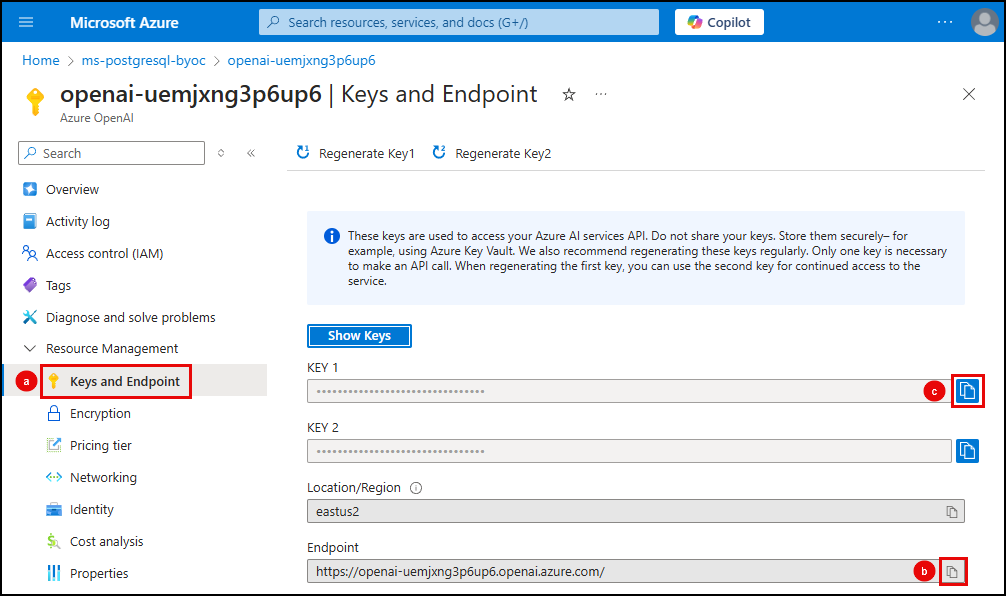
Task: Open the Azure portal hamburger menu
Action: click(x=26, y=22)
